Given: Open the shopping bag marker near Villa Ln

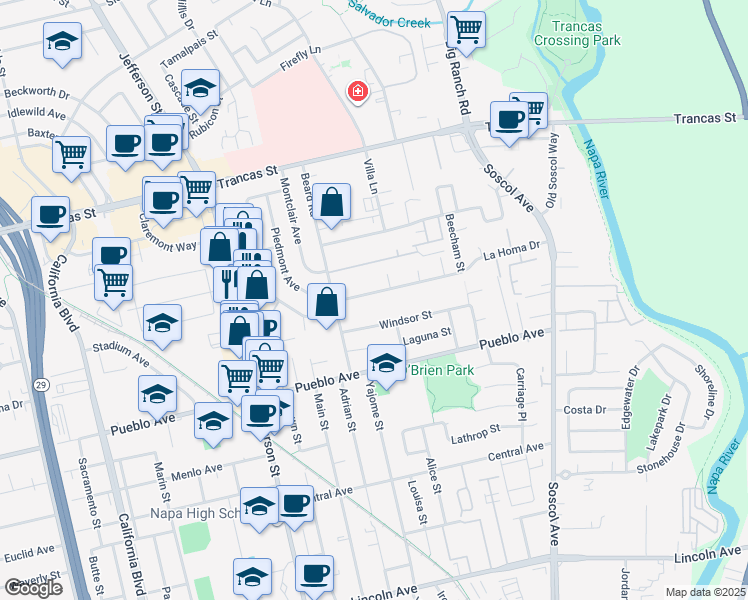Looking at the screenshot, I should pyautogui.click(x=332, y=202).
